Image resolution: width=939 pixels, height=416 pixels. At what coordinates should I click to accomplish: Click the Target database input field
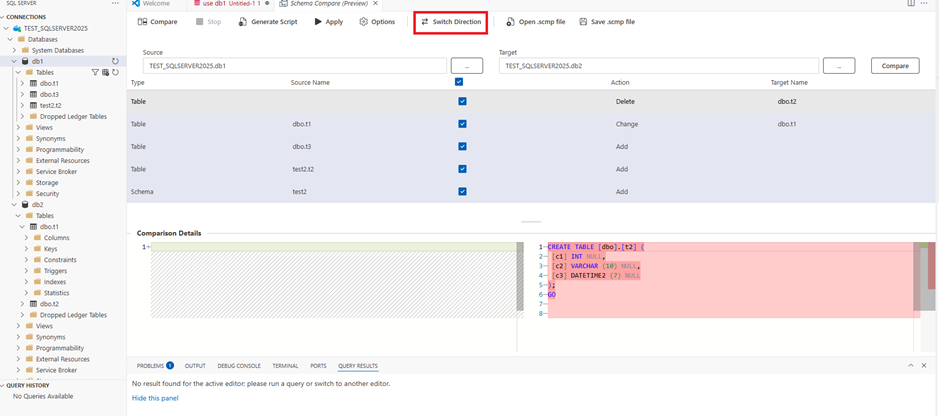click(x=659, y=66)
